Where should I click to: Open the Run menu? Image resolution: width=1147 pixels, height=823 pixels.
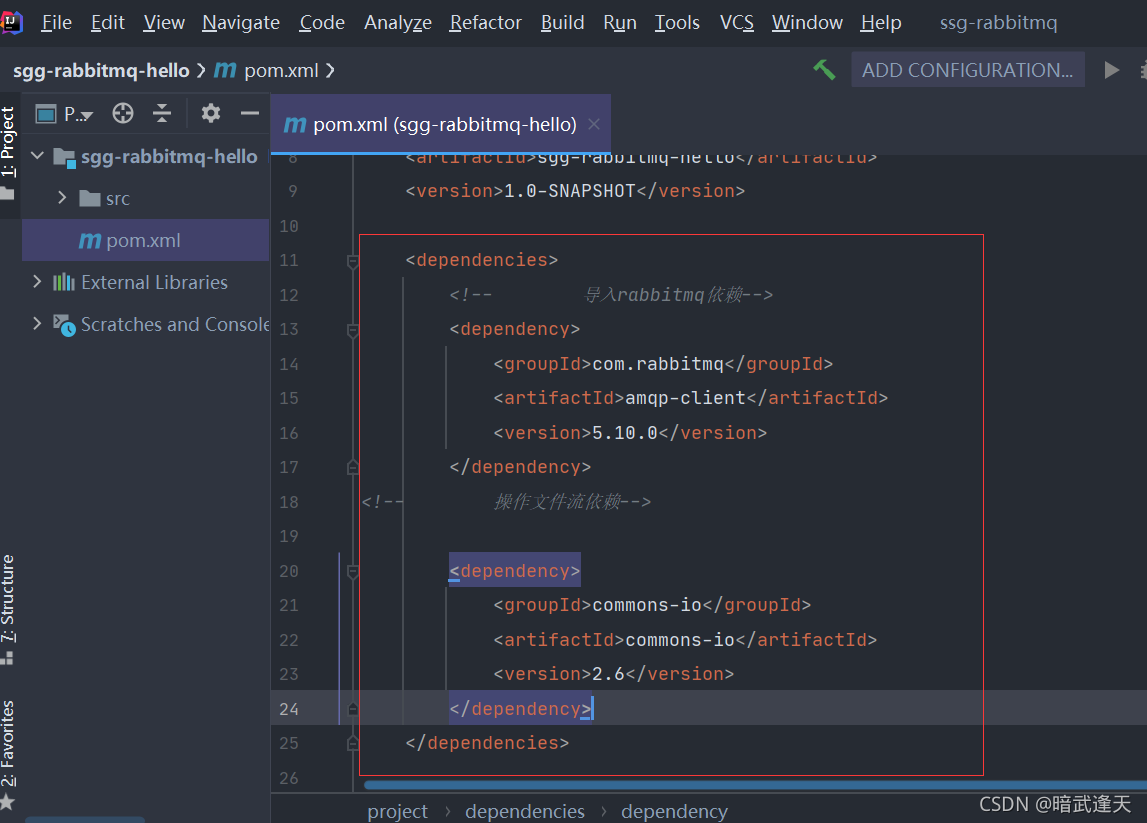point(620,23)
